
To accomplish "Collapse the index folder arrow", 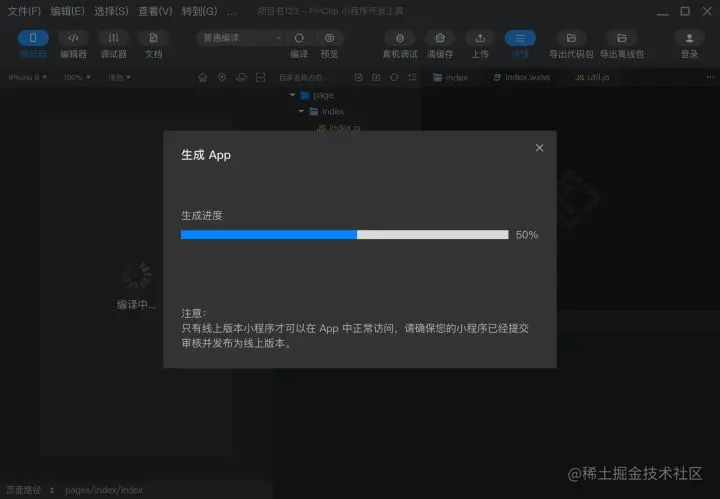I will 301,111.
